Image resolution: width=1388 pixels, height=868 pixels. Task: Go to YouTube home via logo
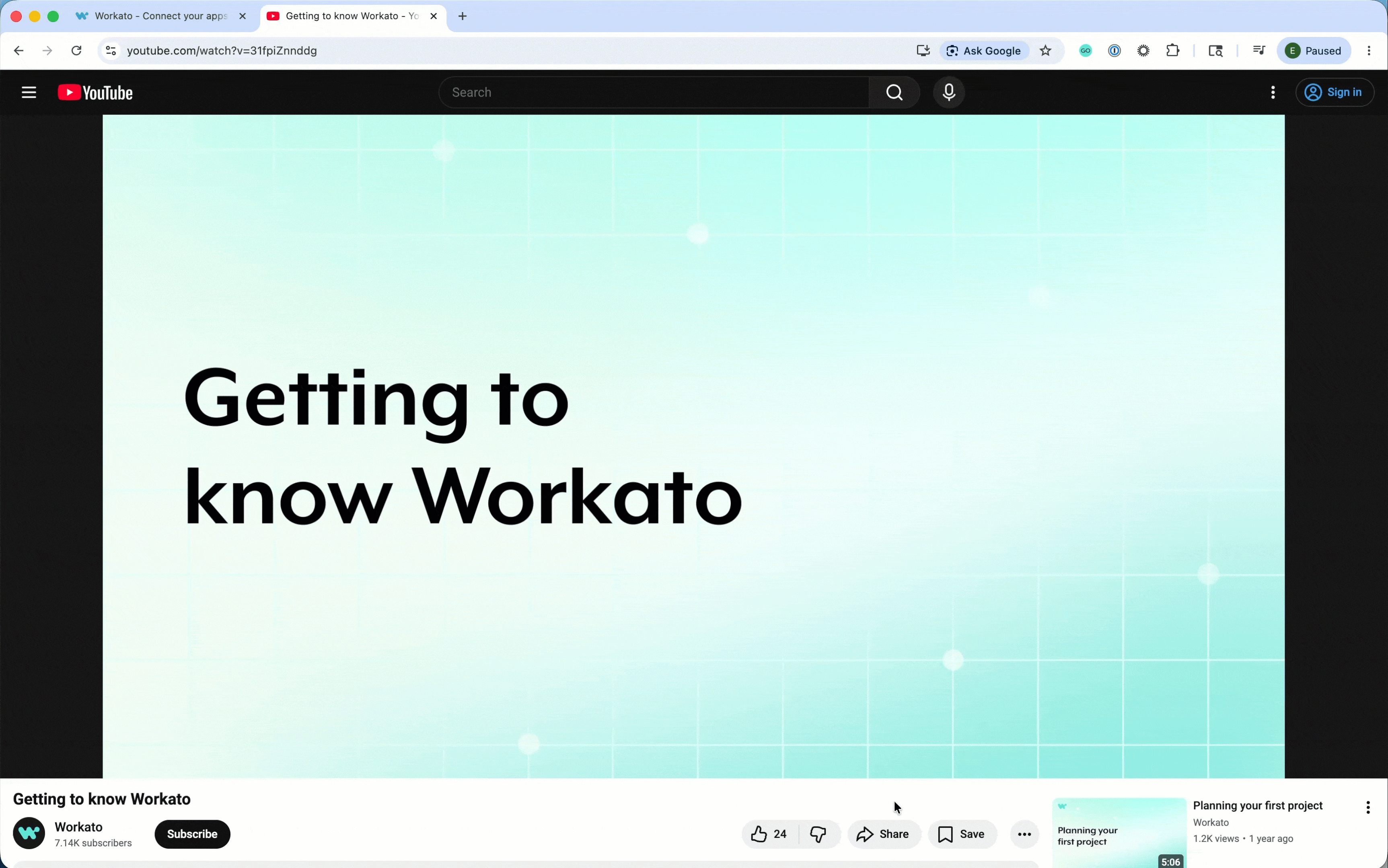95,92
